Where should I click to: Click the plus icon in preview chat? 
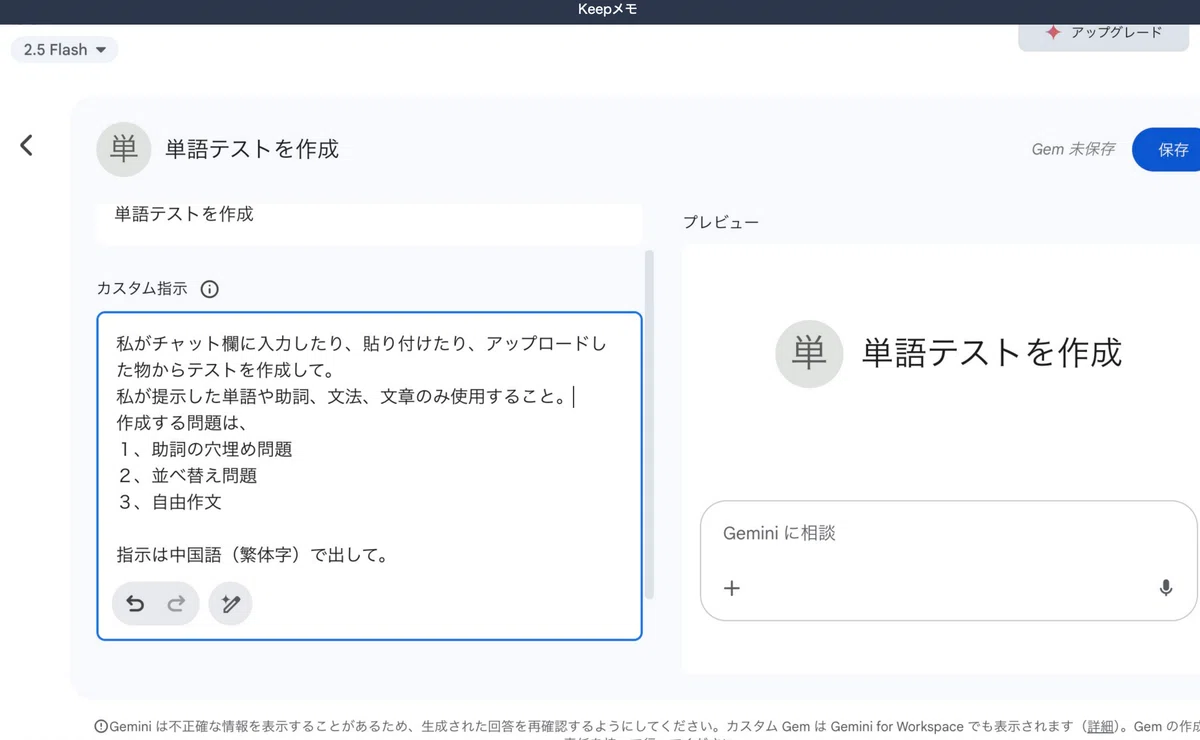732,588
